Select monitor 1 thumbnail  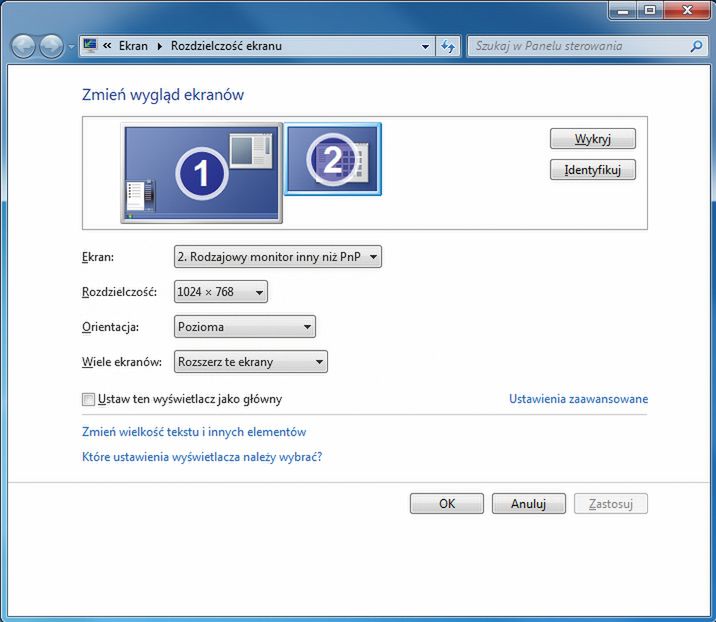[x=201, y=173]
